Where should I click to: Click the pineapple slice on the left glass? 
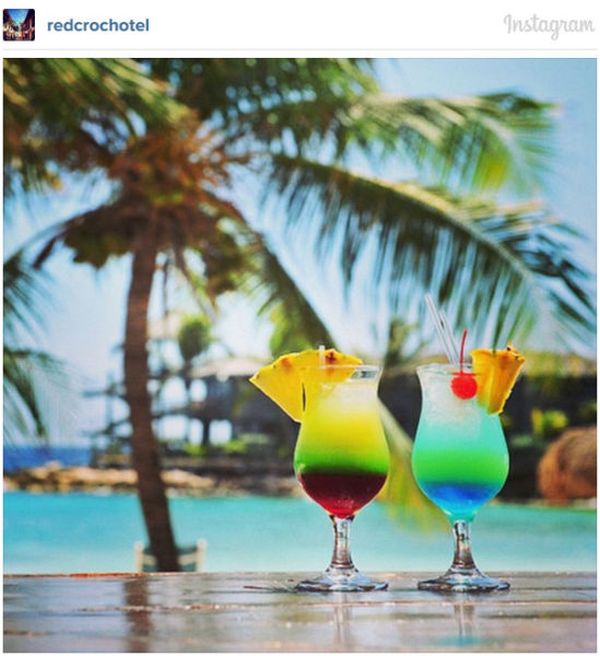(x=299, y=381)
